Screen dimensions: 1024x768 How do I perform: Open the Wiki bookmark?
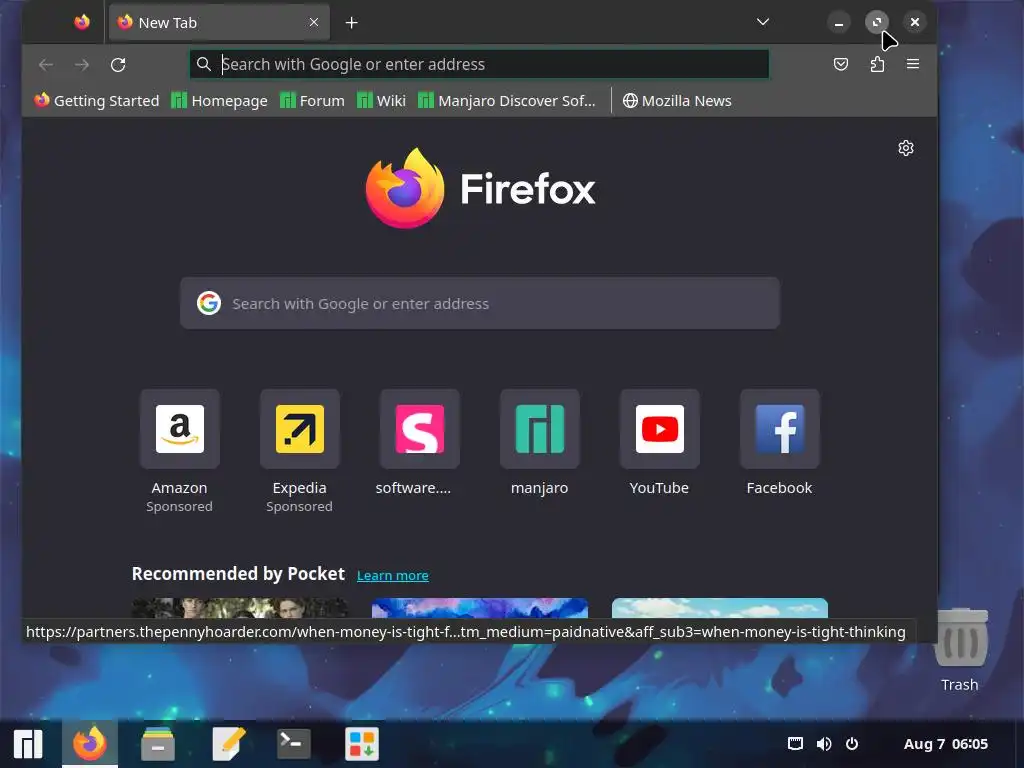(381, 101)
